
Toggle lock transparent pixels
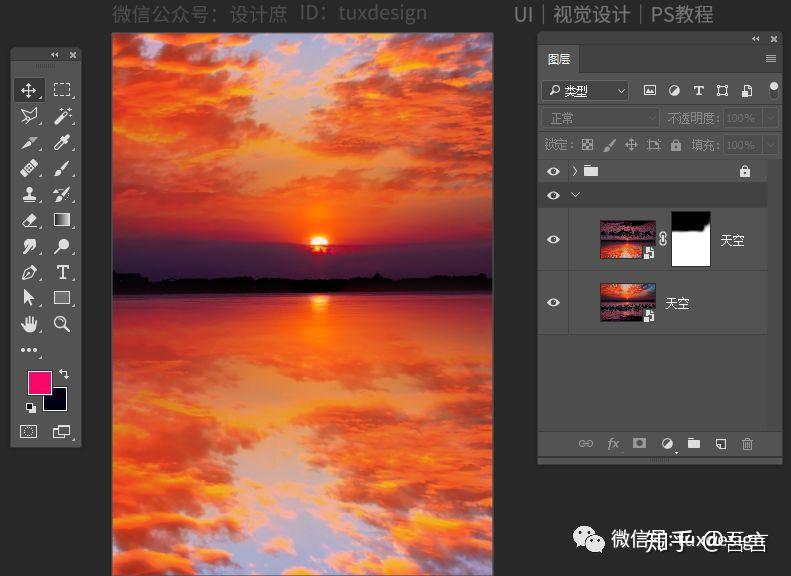587,145
